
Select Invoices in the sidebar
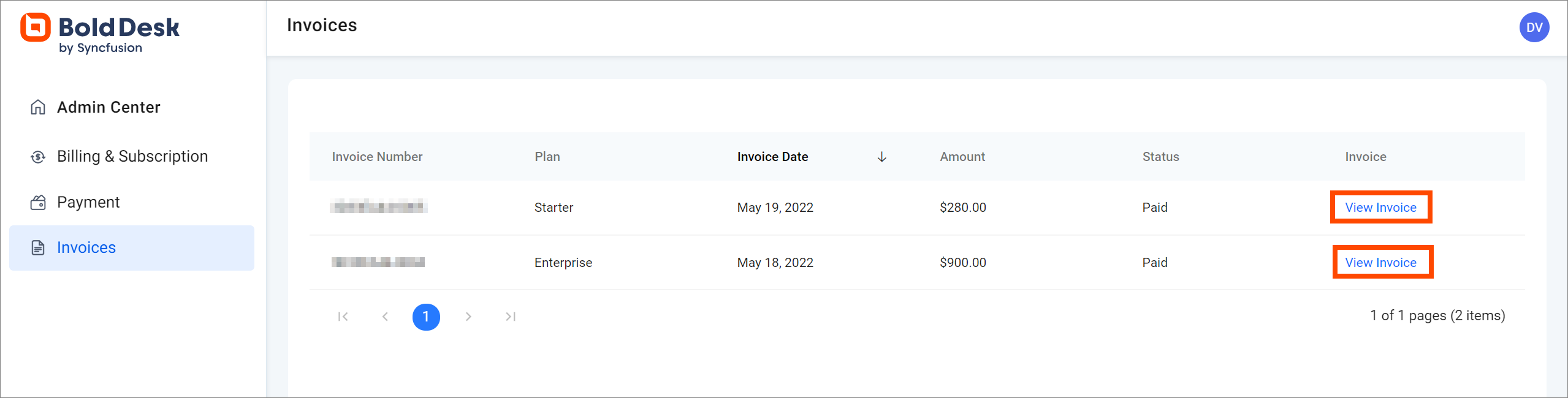click(x=132, y=248)
